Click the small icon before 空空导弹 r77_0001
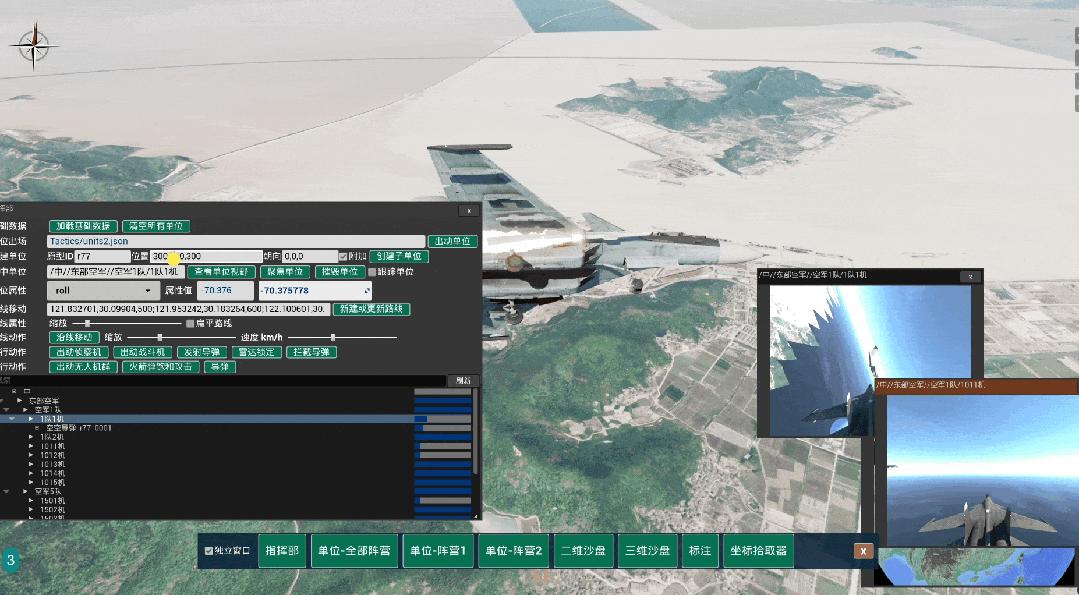 [38, 428]
